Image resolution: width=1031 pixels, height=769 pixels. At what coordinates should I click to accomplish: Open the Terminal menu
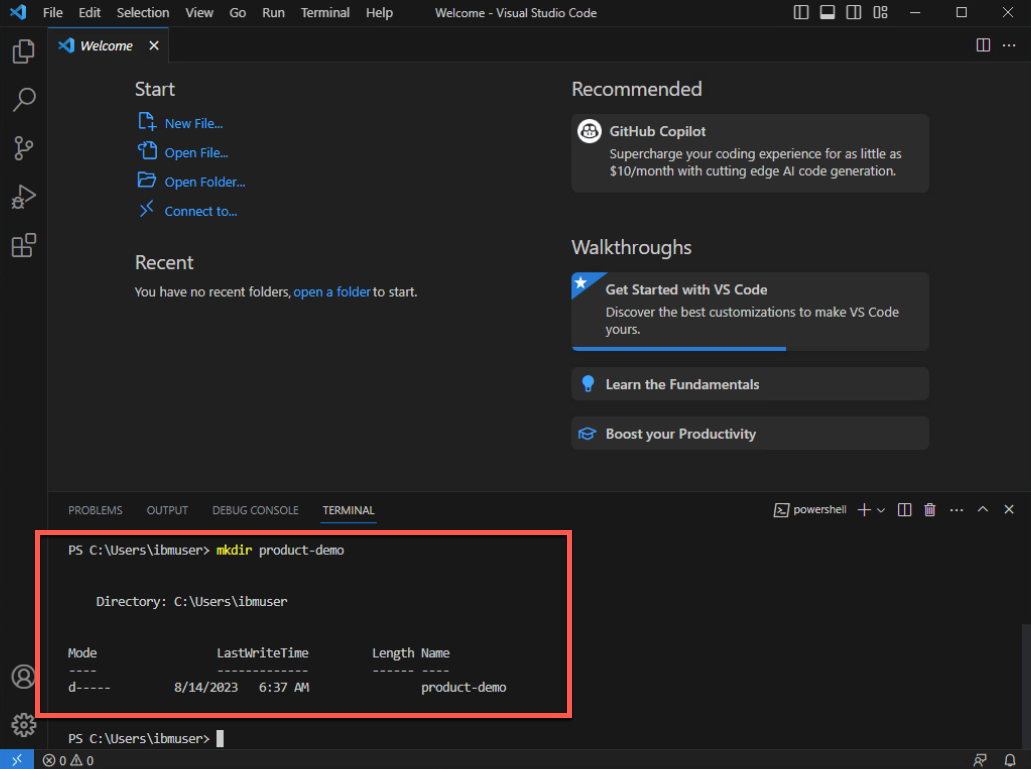click(326, 13)
